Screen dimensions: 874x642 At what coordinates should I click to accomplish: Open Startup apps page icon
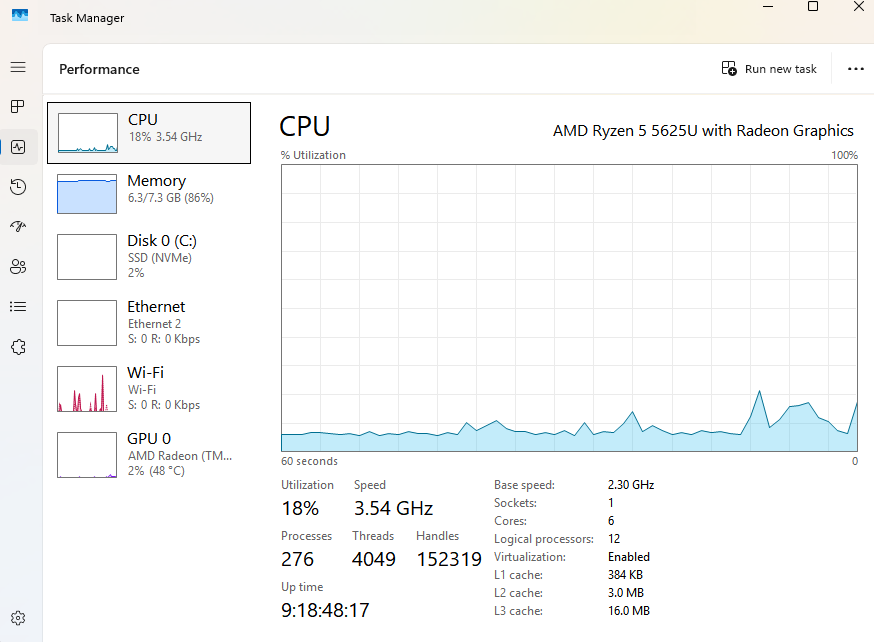(18, 227)
